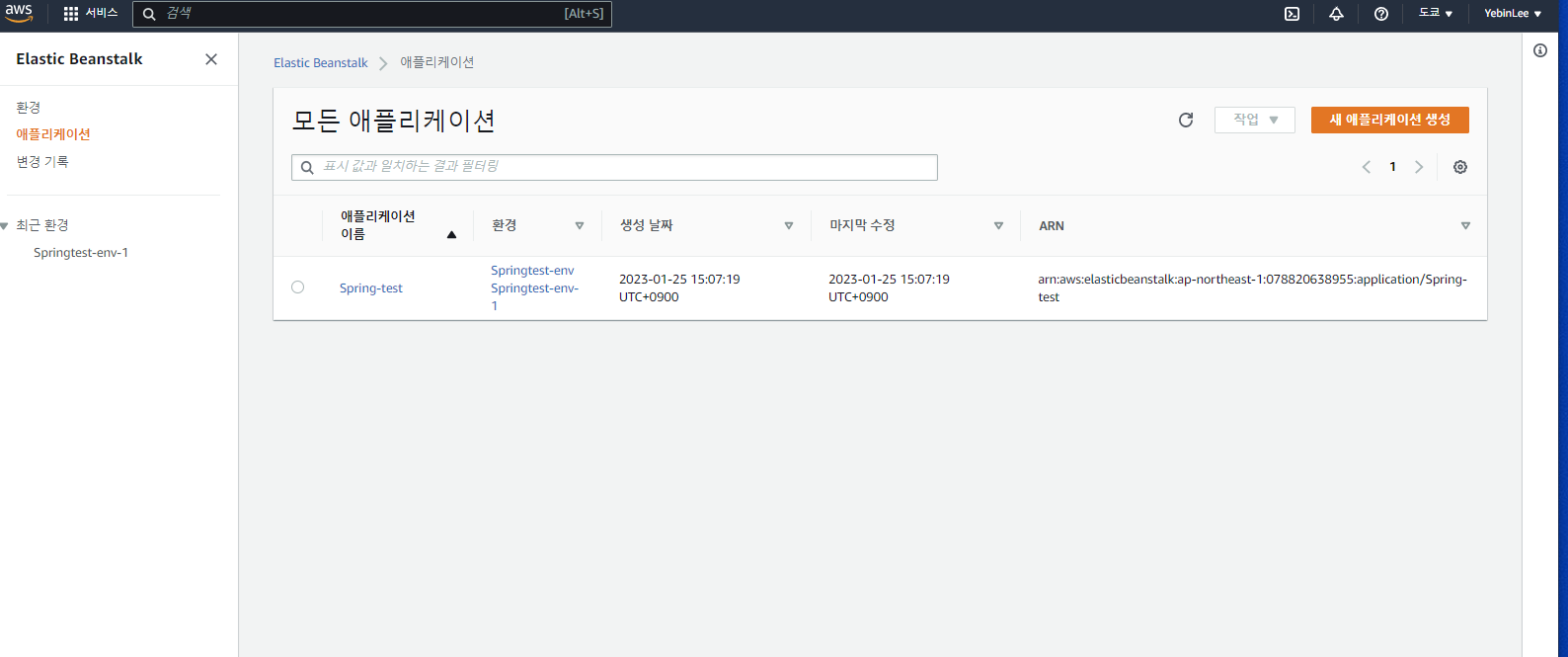Open the services grid menu icon

point(71,14)
